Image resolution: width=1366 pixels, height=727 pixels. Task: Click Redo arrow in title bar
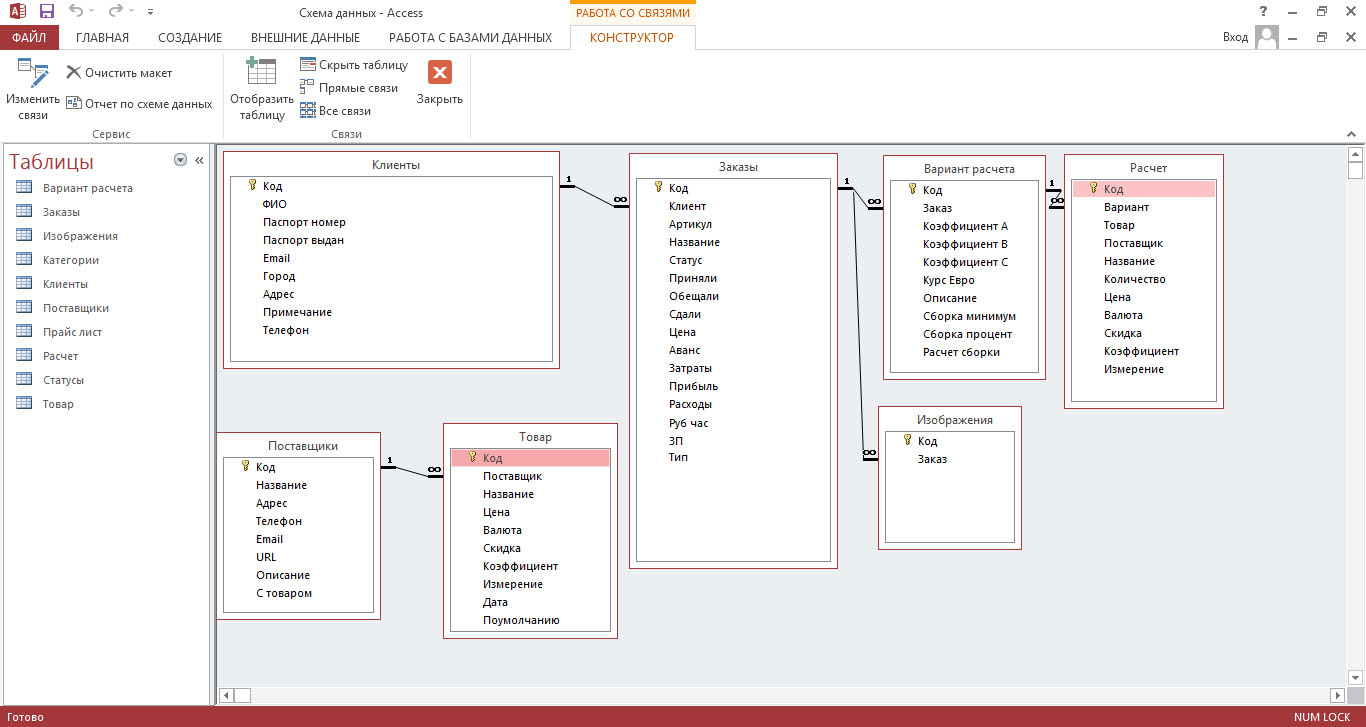click(115, 12)
